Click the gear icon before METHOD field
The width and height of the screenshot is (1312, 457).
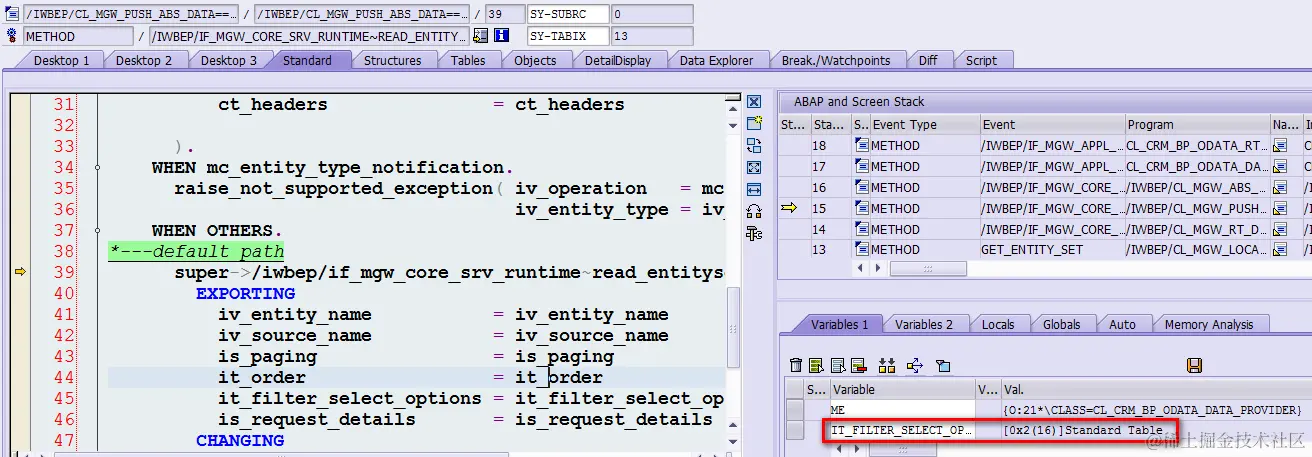11,36
